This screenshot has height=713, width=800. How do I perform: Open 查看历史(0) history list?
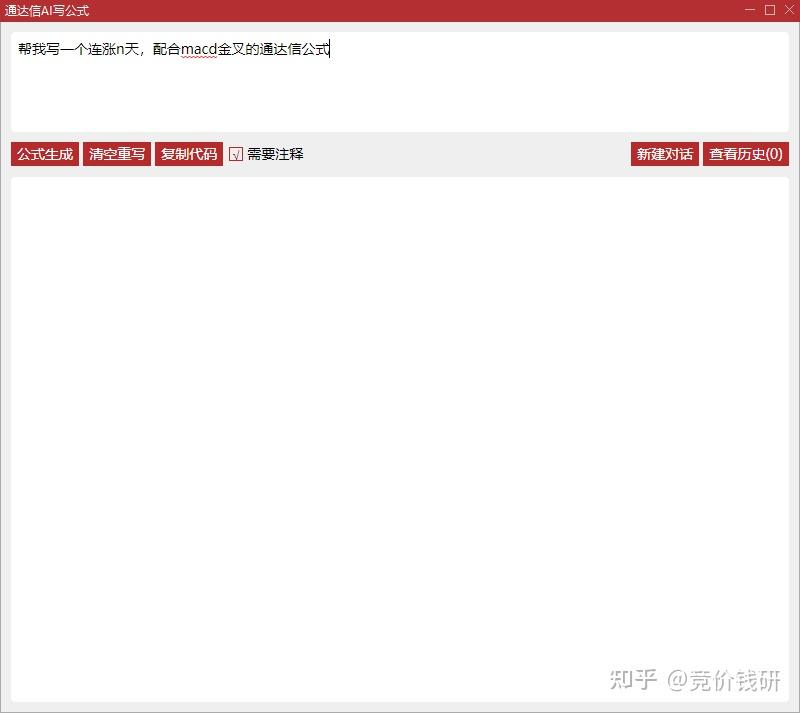[x=745, y=154]
